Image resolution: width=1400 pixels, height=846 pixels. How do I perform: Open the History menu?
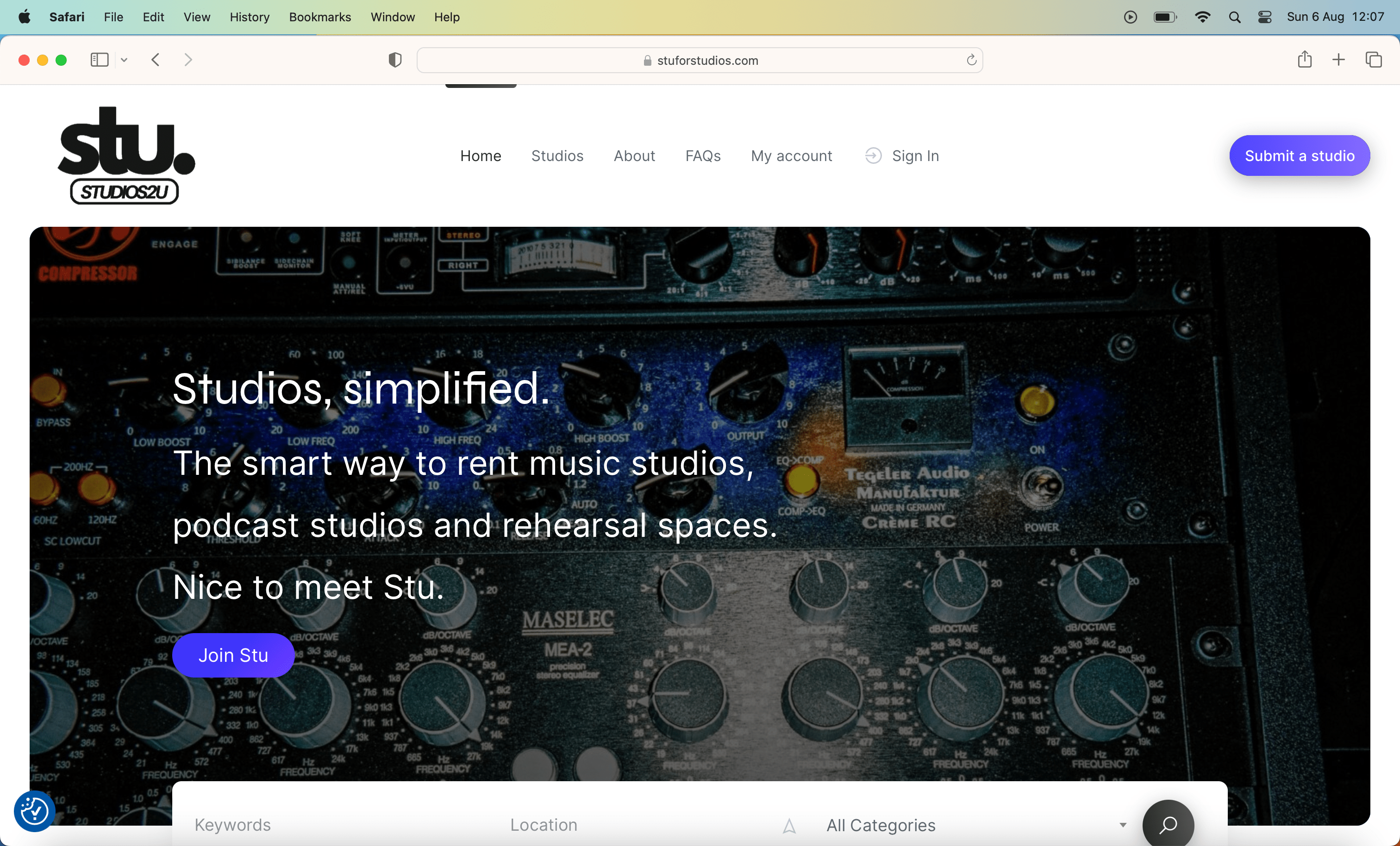(250, 17)
